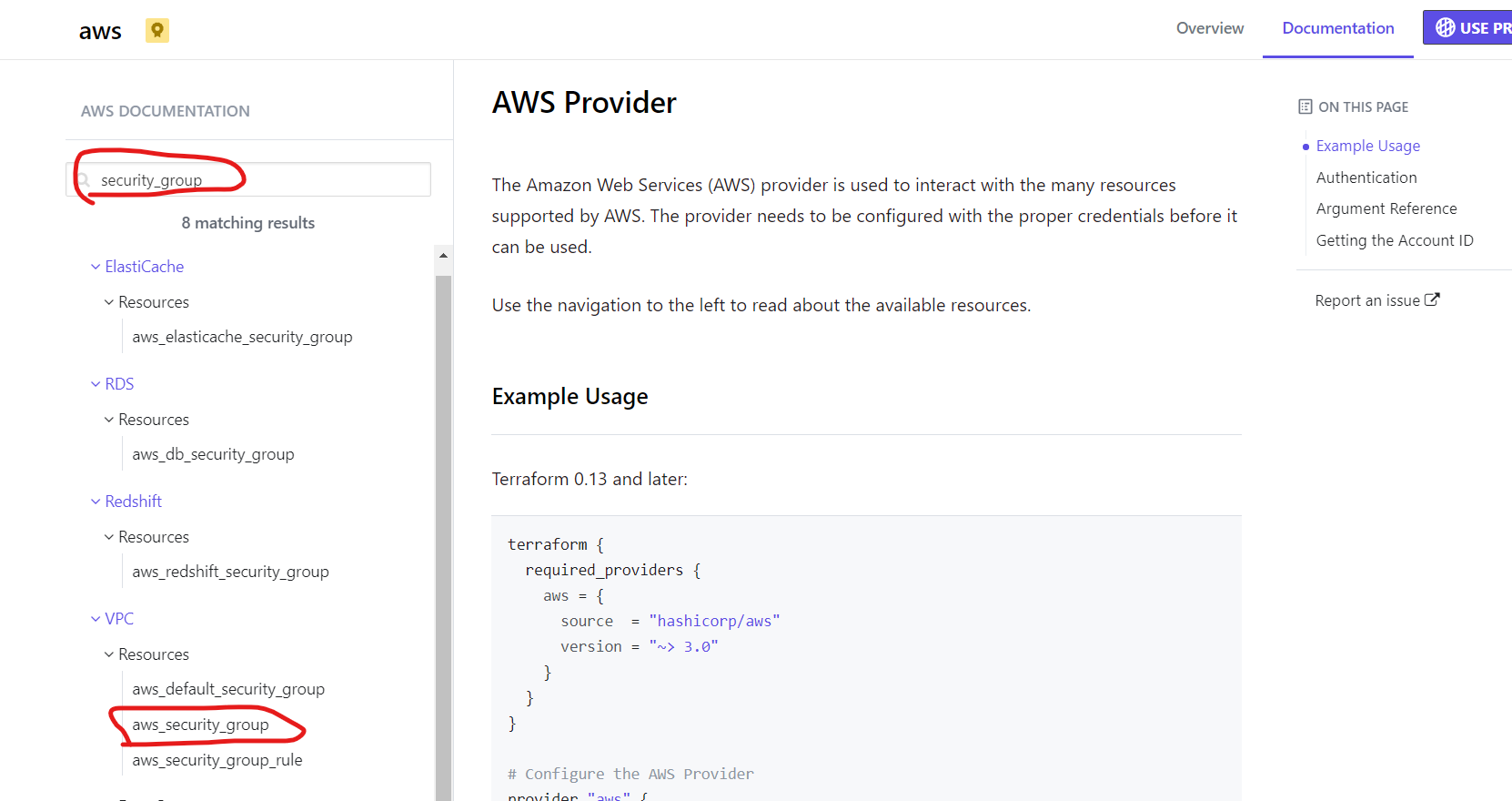The height and width of the screenshot is (801, 1512).
Task: Jump to the Authentication section
Action: [x=1366, y=177]
